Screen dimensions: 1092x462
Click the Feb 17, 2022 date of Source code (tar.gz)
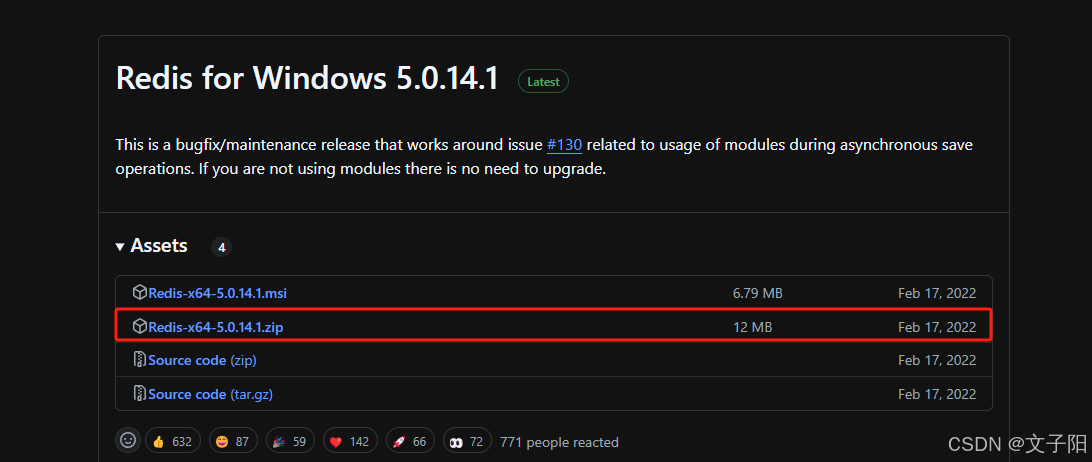tap(937, 394)
